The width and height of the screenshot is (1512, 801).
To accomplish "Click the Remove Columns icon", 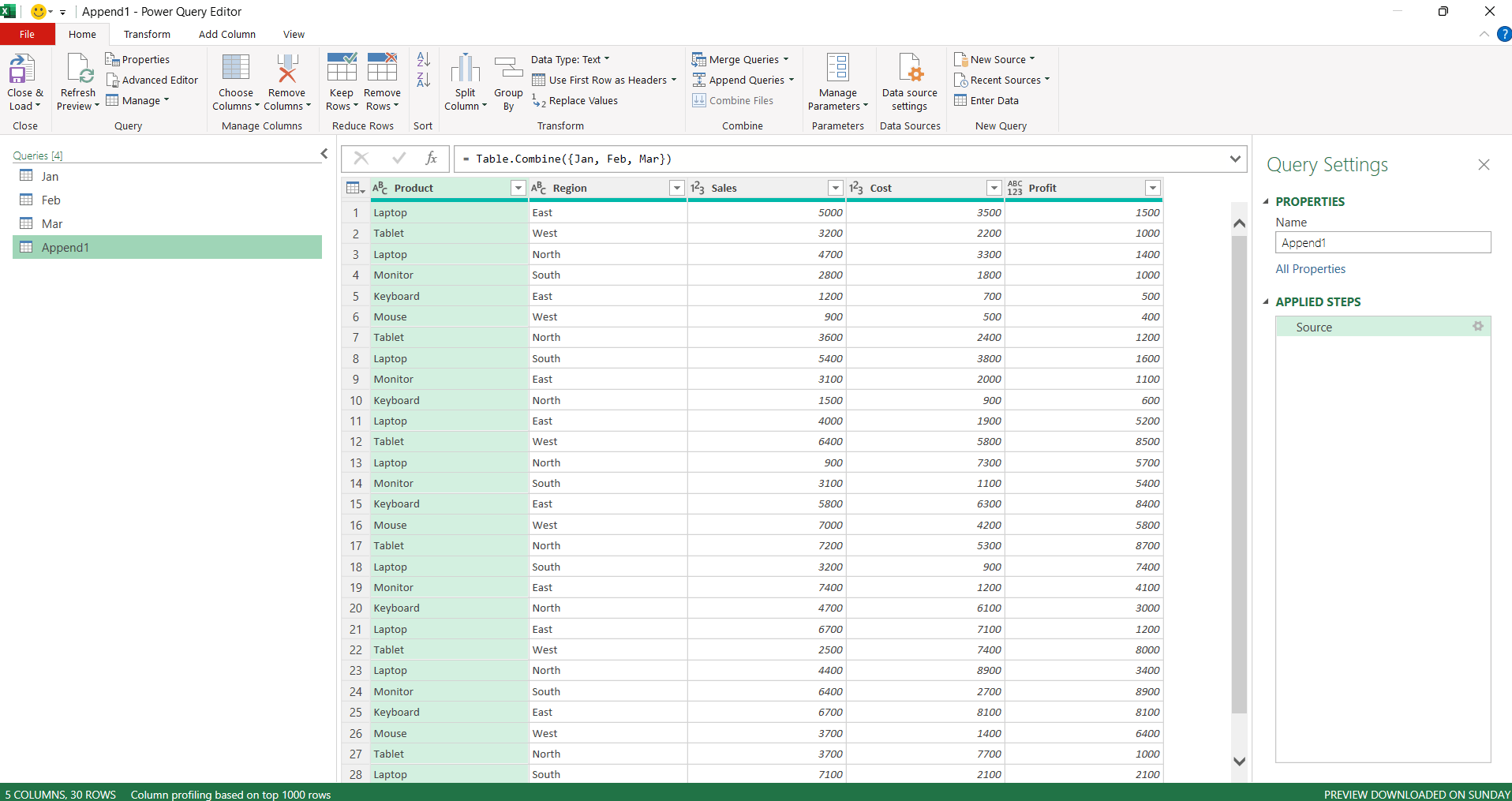I will 287,68.
